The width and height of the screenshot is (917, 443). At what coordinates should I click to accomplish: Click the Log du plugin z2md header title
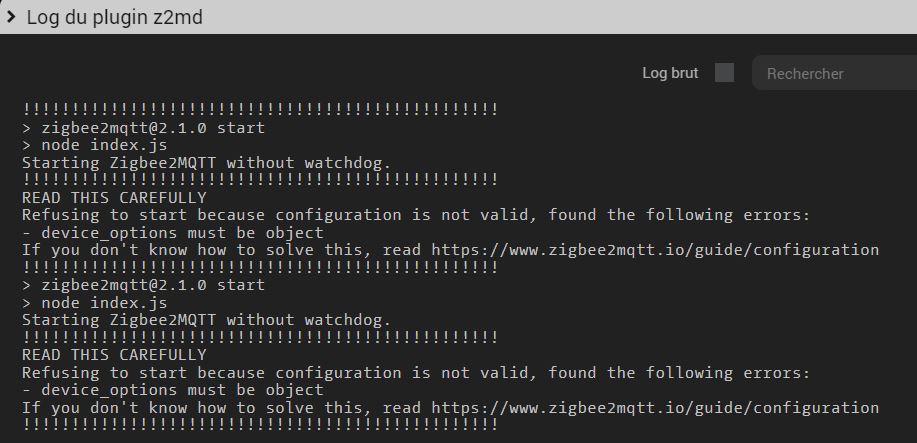(115, 18)
